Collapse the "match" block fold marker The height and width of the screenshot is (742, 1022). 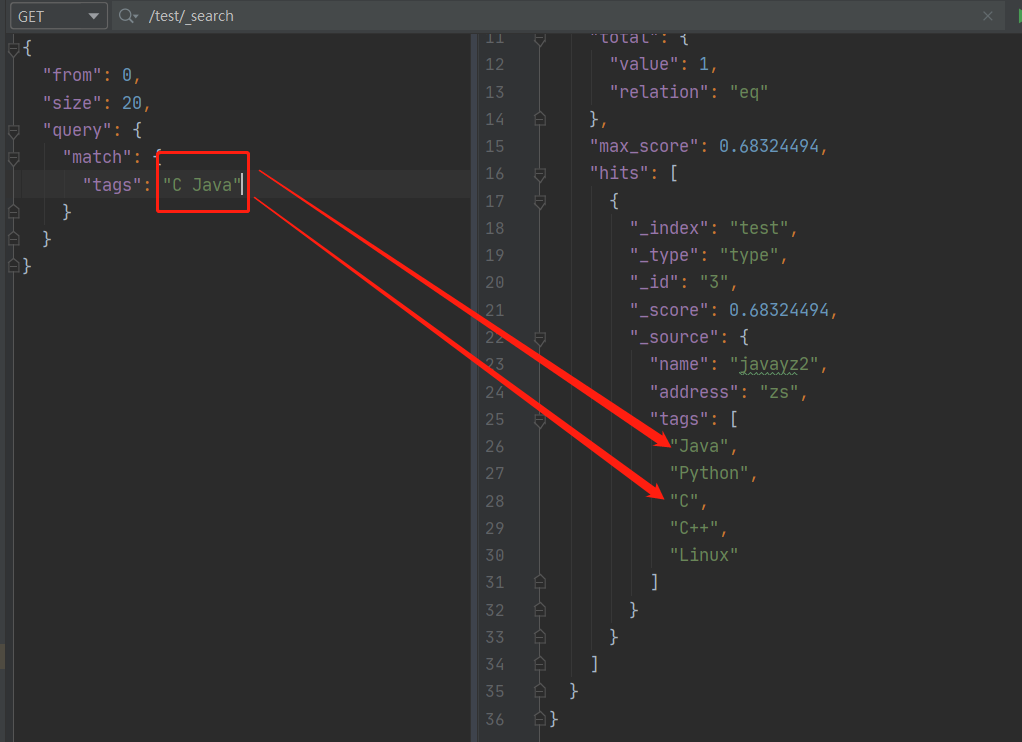tap(14, 158)
